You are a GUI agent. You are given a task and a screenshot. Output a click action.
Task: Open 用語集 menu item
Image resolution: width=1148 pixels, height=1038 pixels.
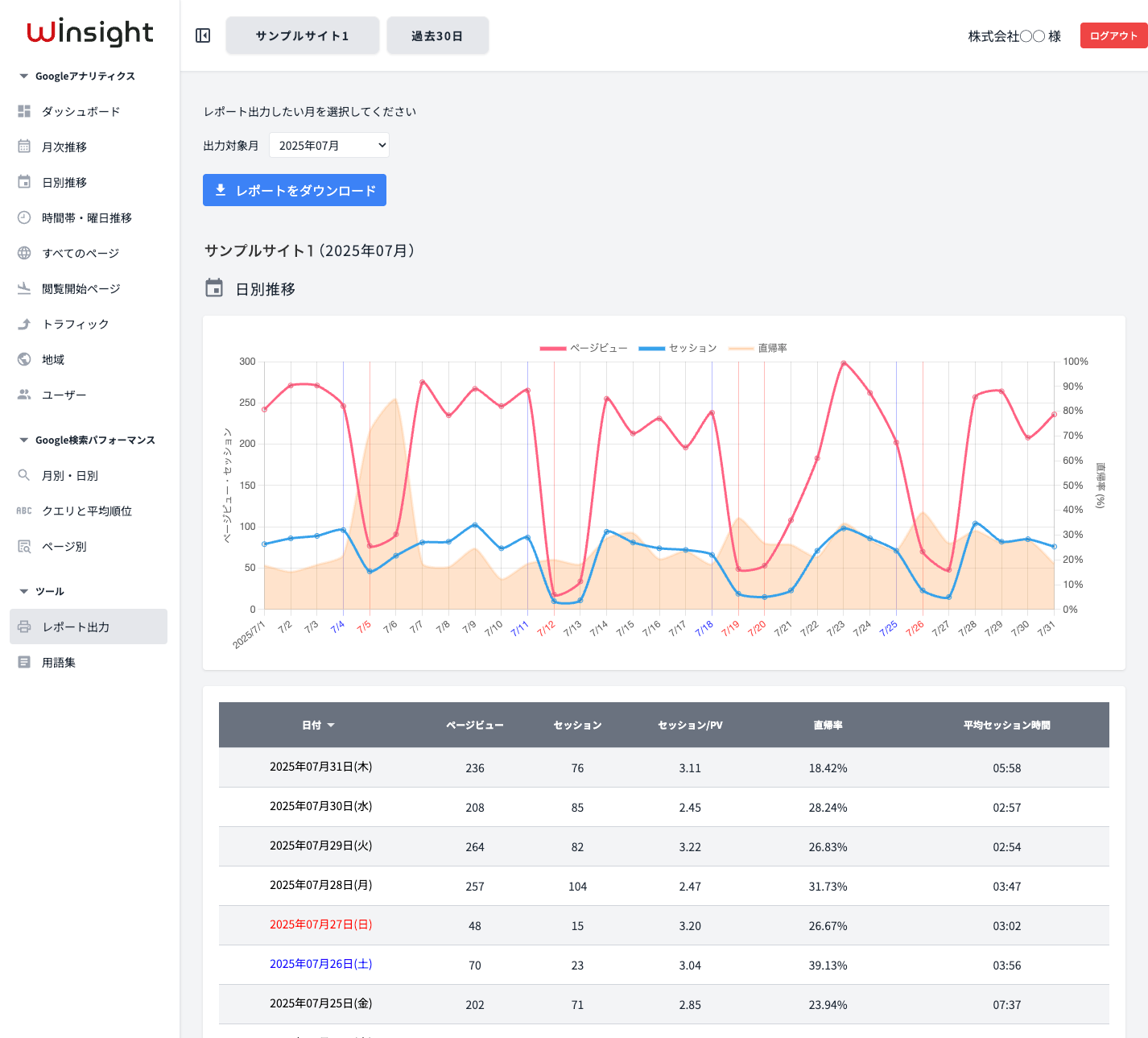click(89, 662)
